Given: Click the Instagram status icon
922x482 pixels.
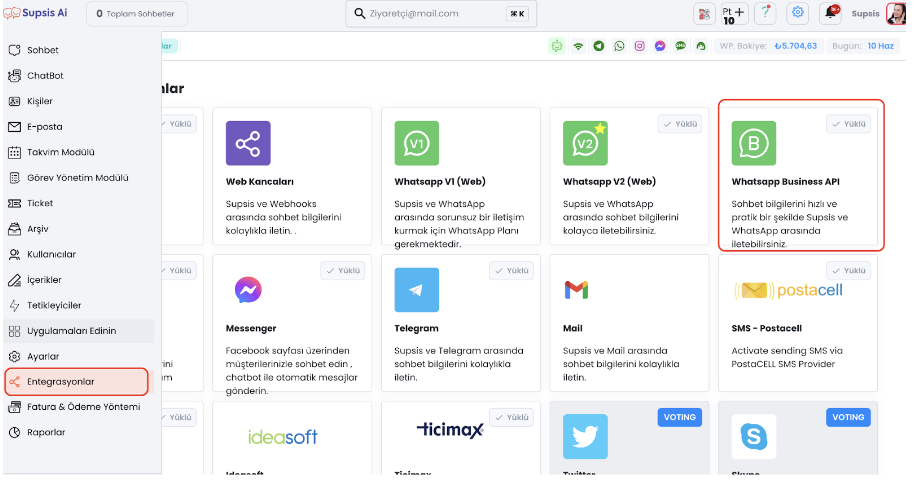Looking at the screenshot, I should click(x=640, y=46).
